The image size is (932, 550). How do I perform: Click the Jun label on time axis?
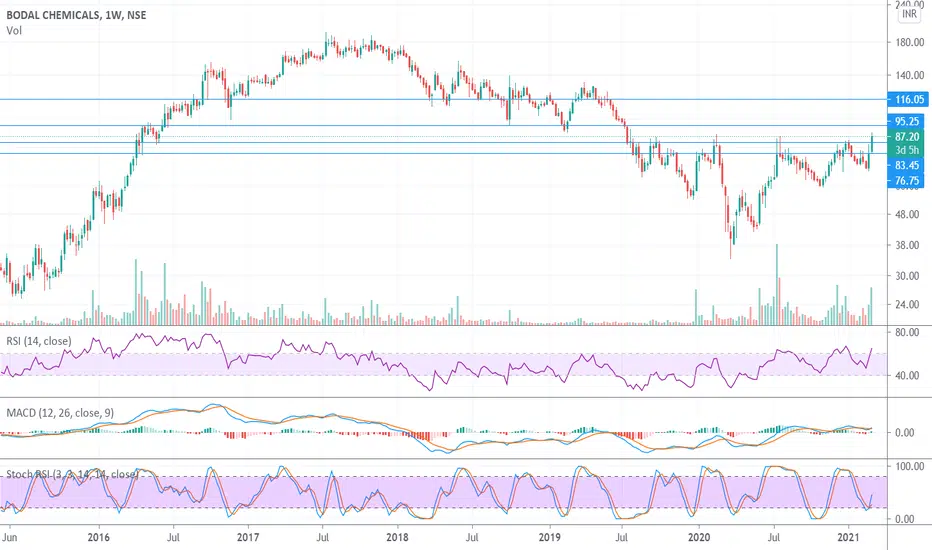pyautogui.click(x=9, y=538)
